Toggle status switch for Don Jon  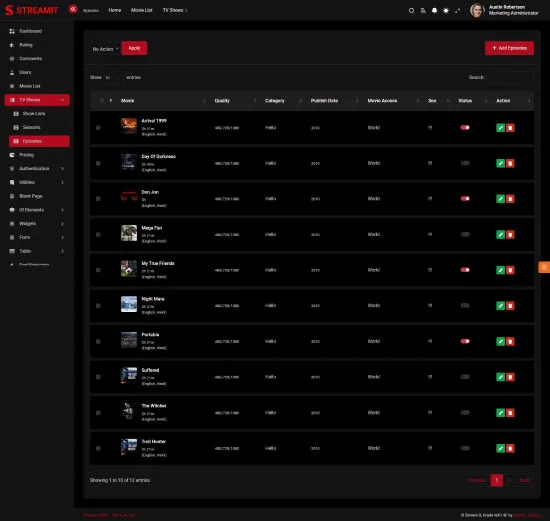click(465, 199)
